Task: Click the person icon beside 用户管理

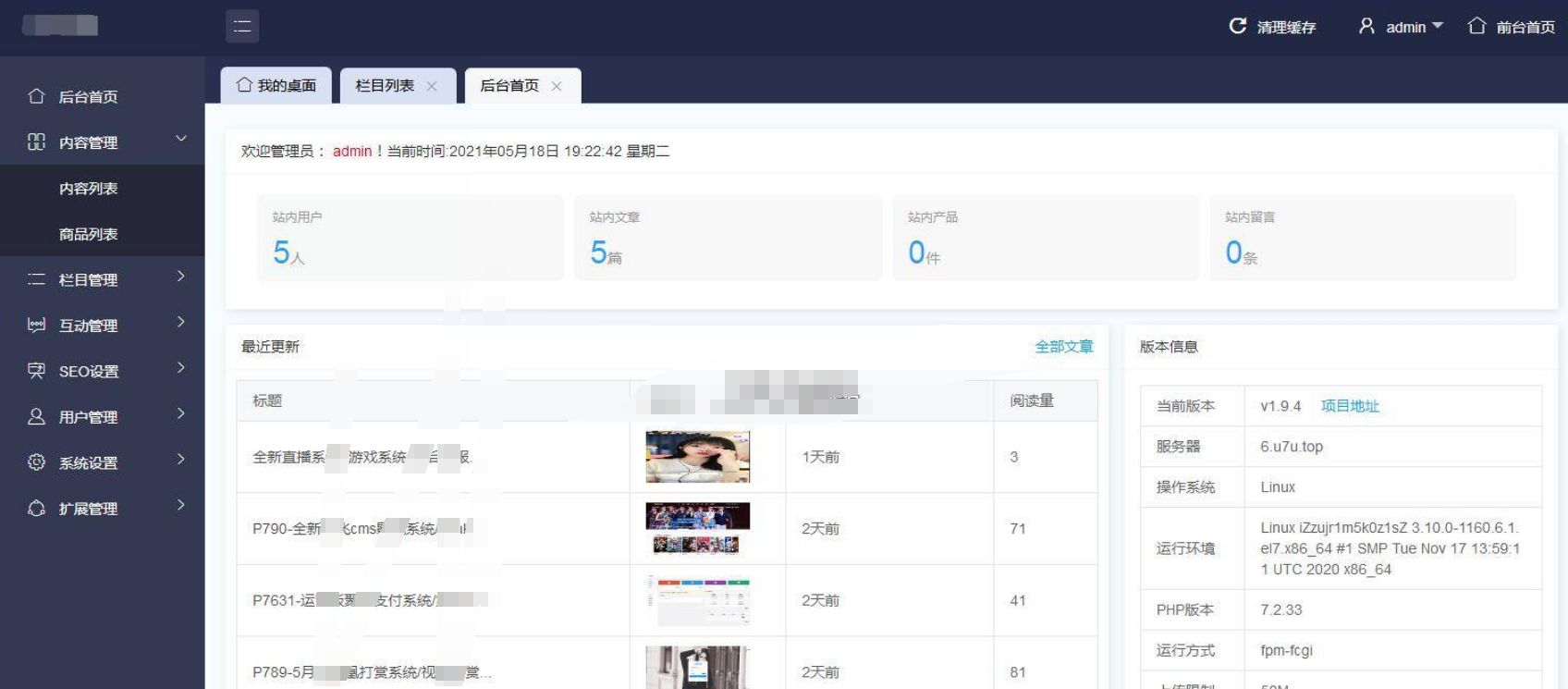Action: (x=36, y=416)
